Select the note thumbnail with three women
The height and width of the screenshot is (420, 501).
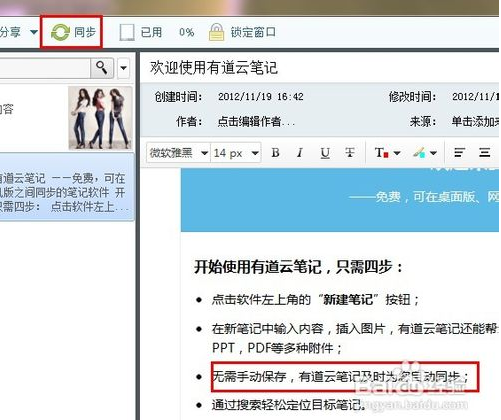coord(100,118)
